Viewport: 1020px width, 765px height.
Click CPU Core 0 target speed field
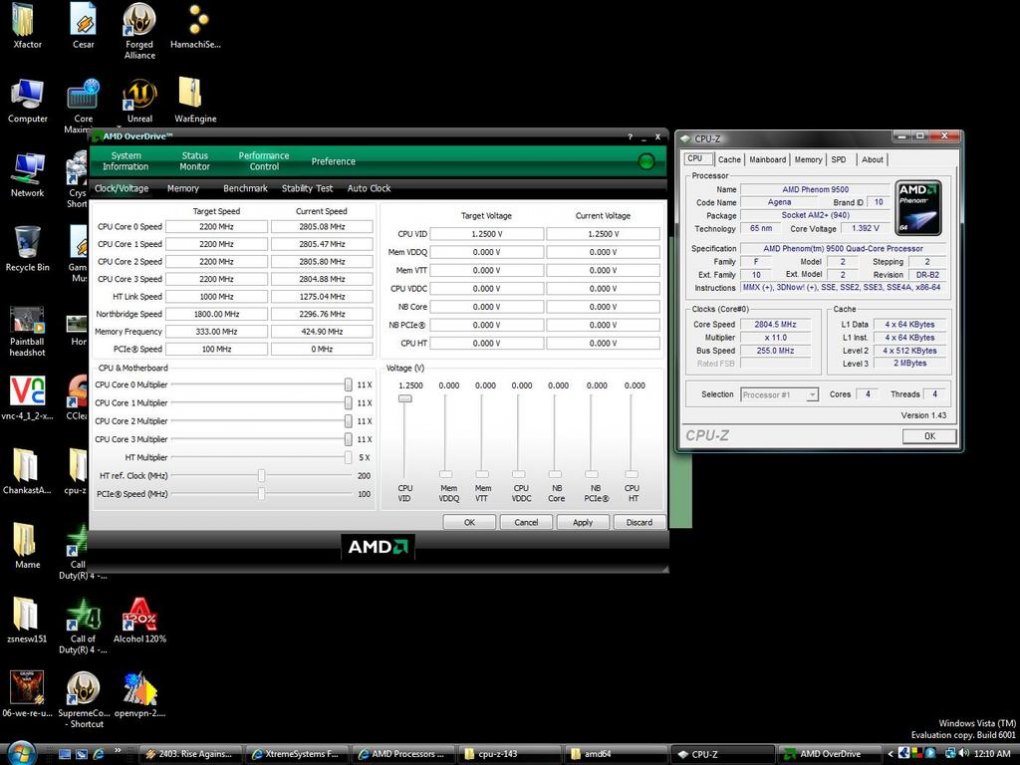pyautogui.click(x=216, y=226)
